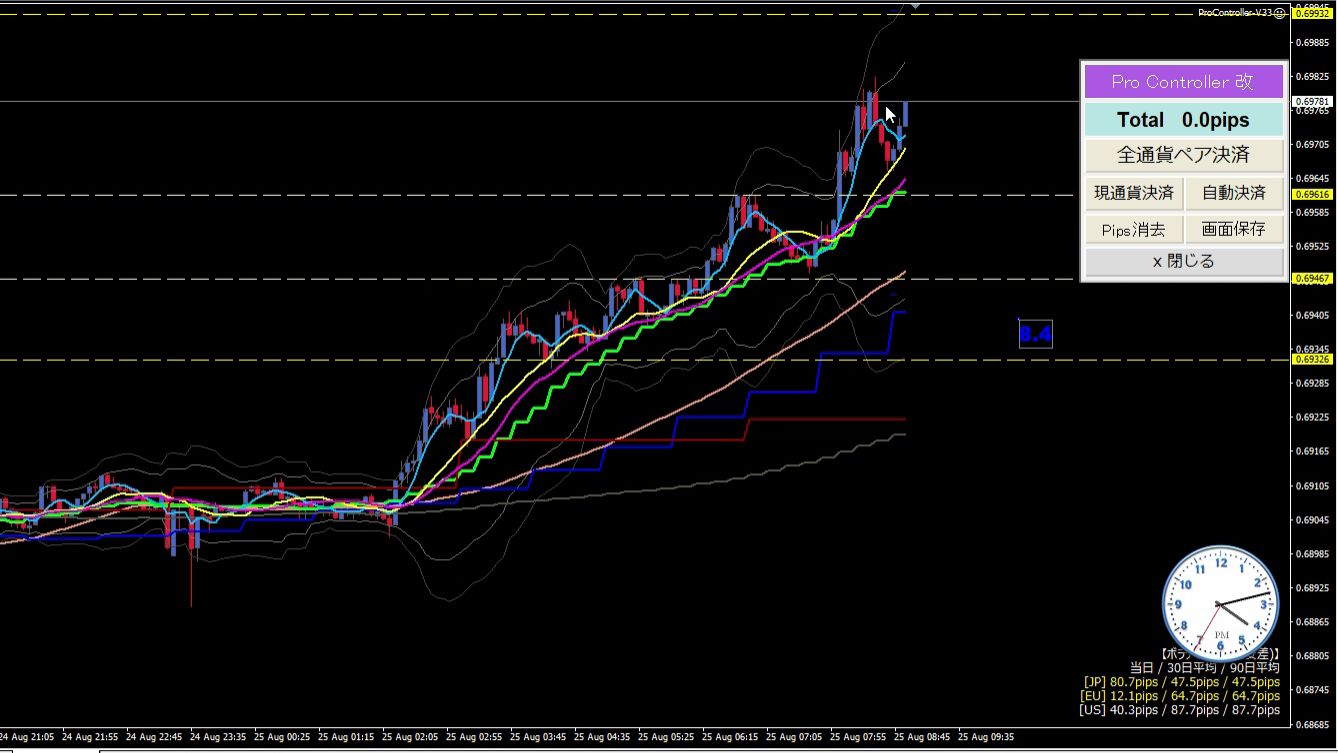Click the 自動決済 button
Viewport: 1338px width, 753px height.
1234,193
